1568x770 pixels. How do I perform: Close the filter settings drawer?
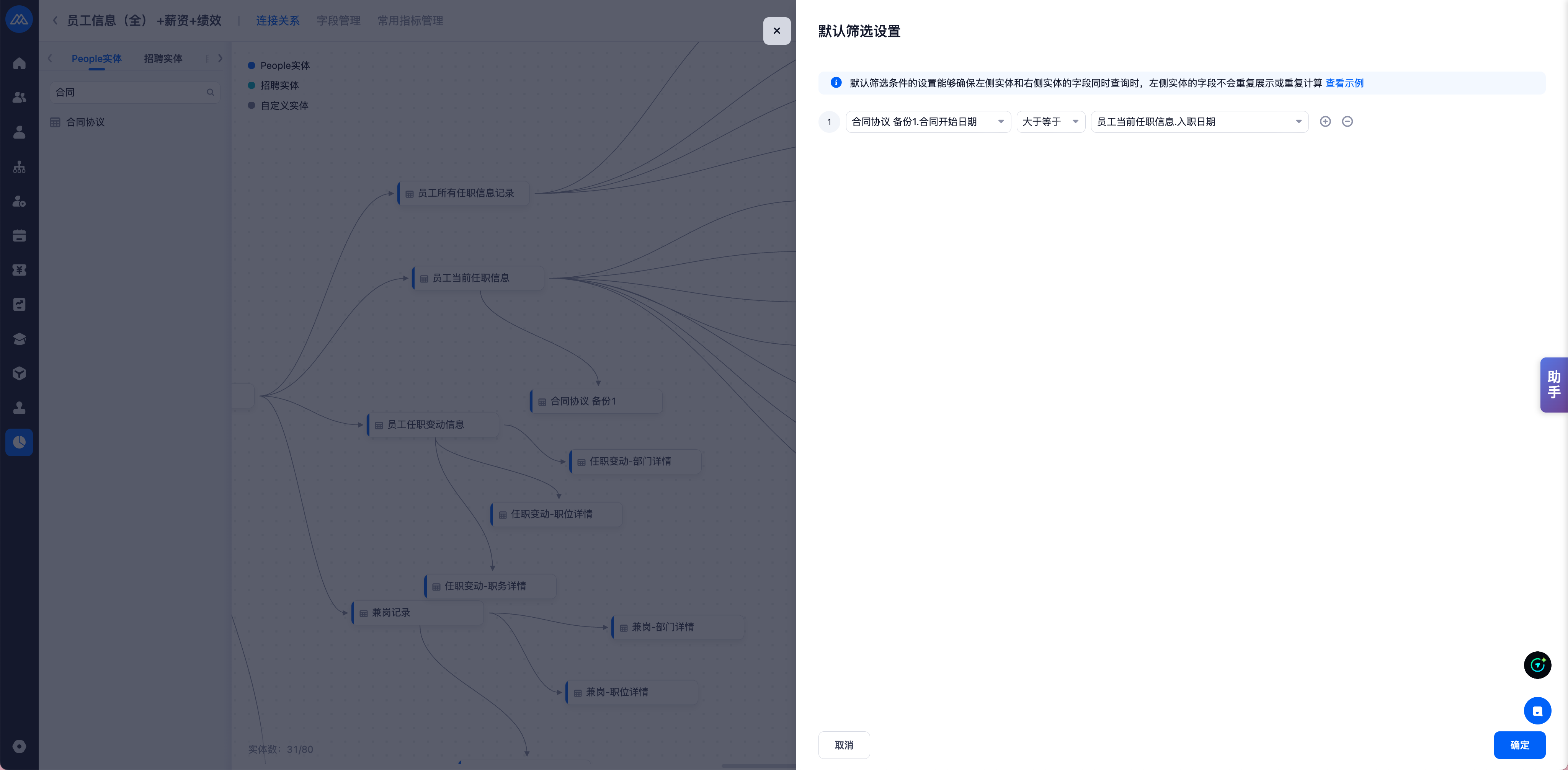coord(777,31)
